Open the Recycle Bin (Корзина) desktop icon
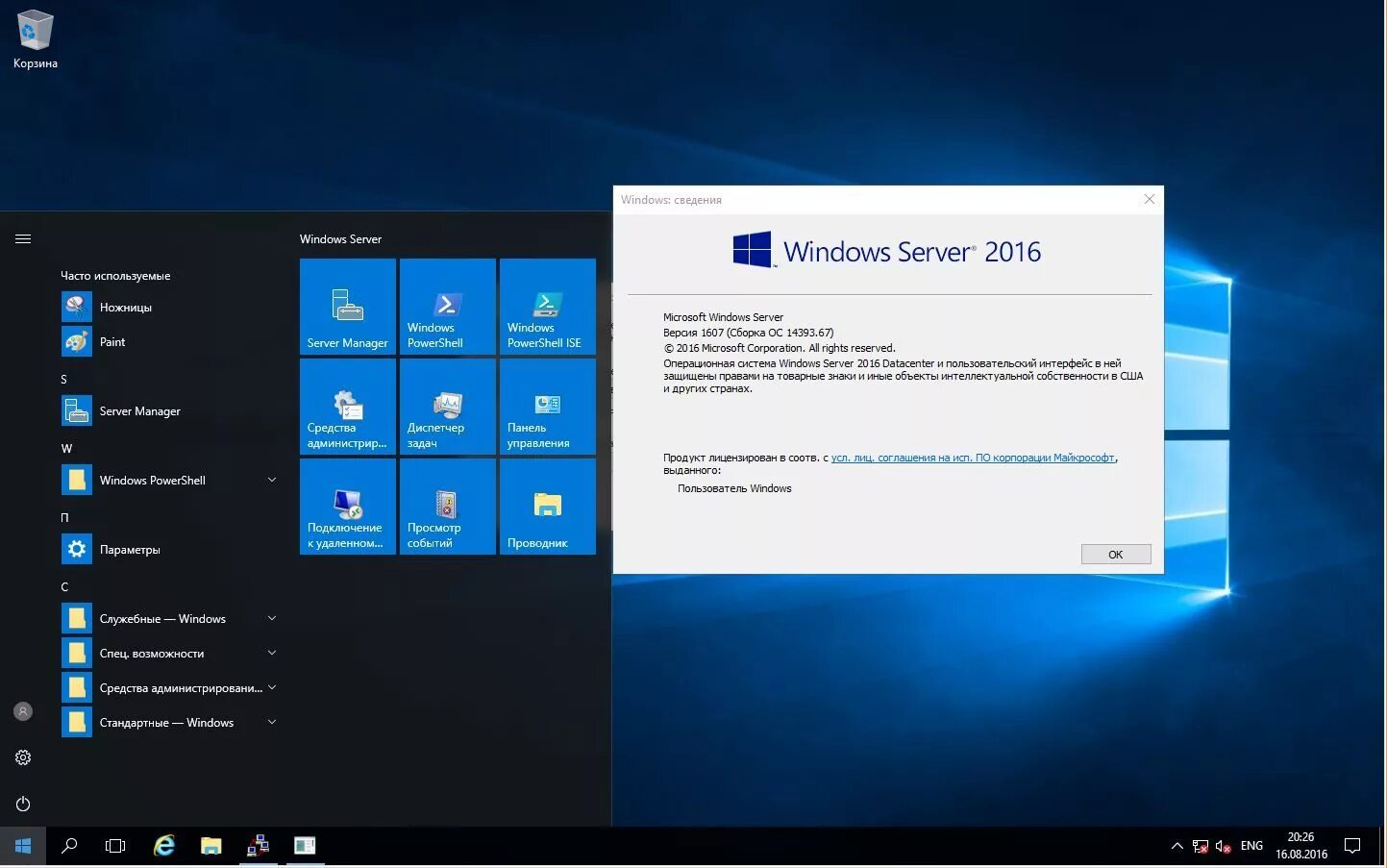Viewport: 1387px width, 868px height. [x=35, y=39]
